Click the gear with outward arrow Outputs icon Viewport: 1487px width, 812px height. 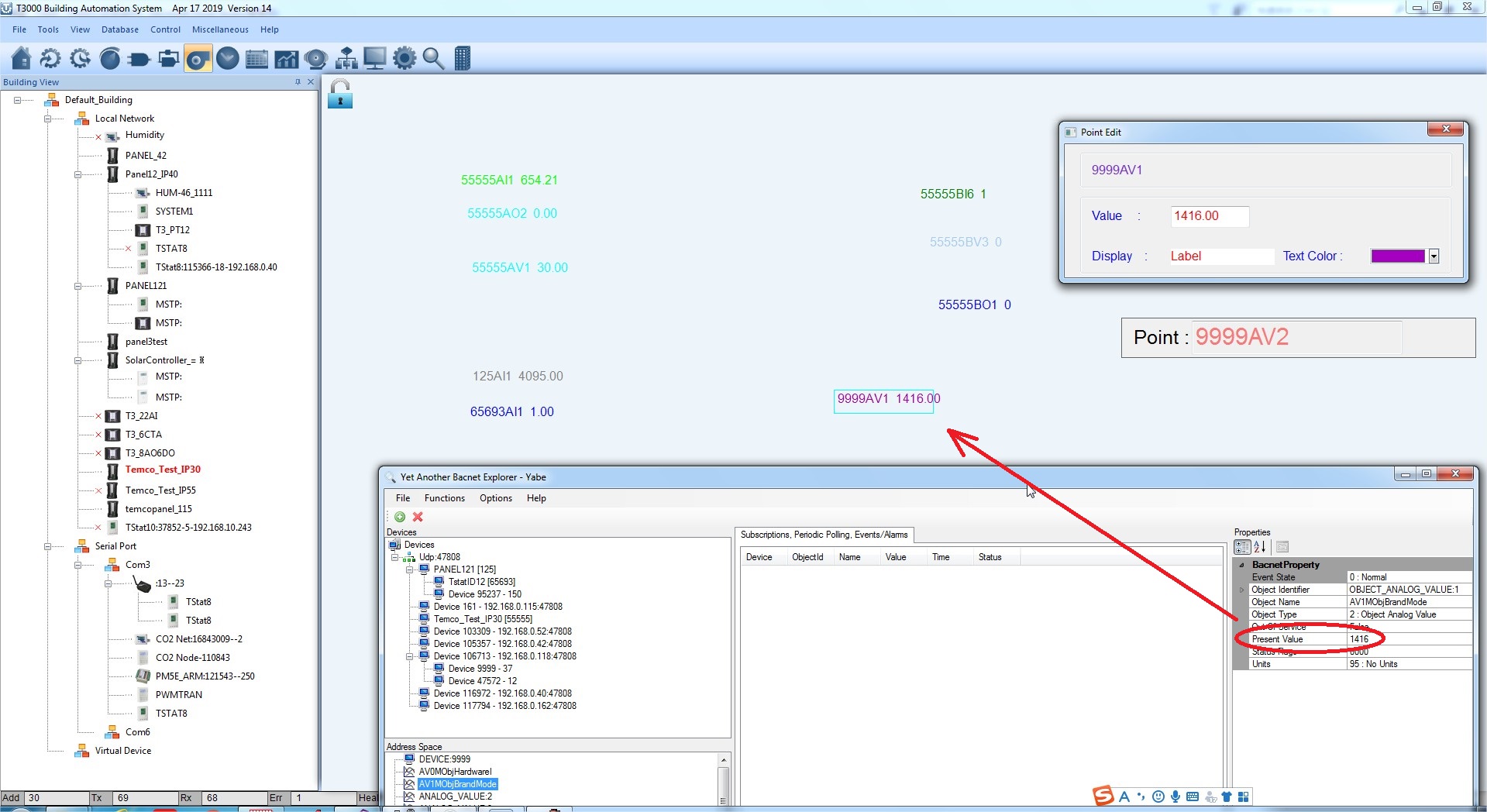click(80, 59)
